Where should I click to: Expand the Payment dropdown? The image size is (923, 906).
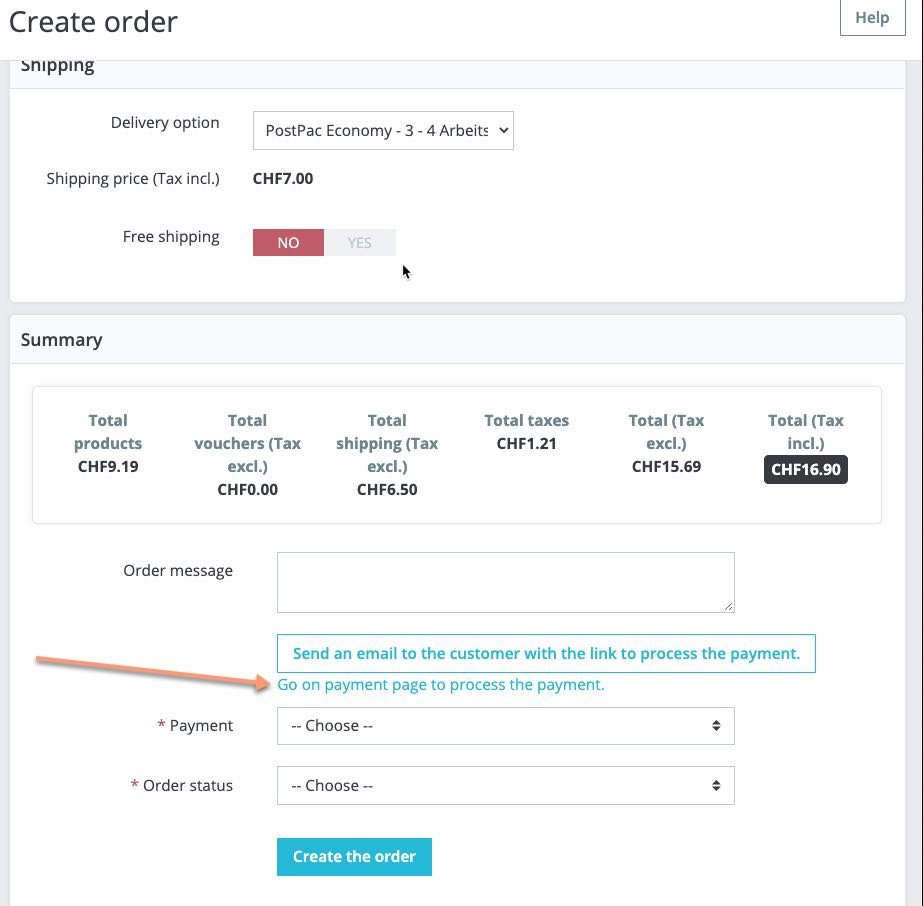pyautogui.click(x=505, y=726)
